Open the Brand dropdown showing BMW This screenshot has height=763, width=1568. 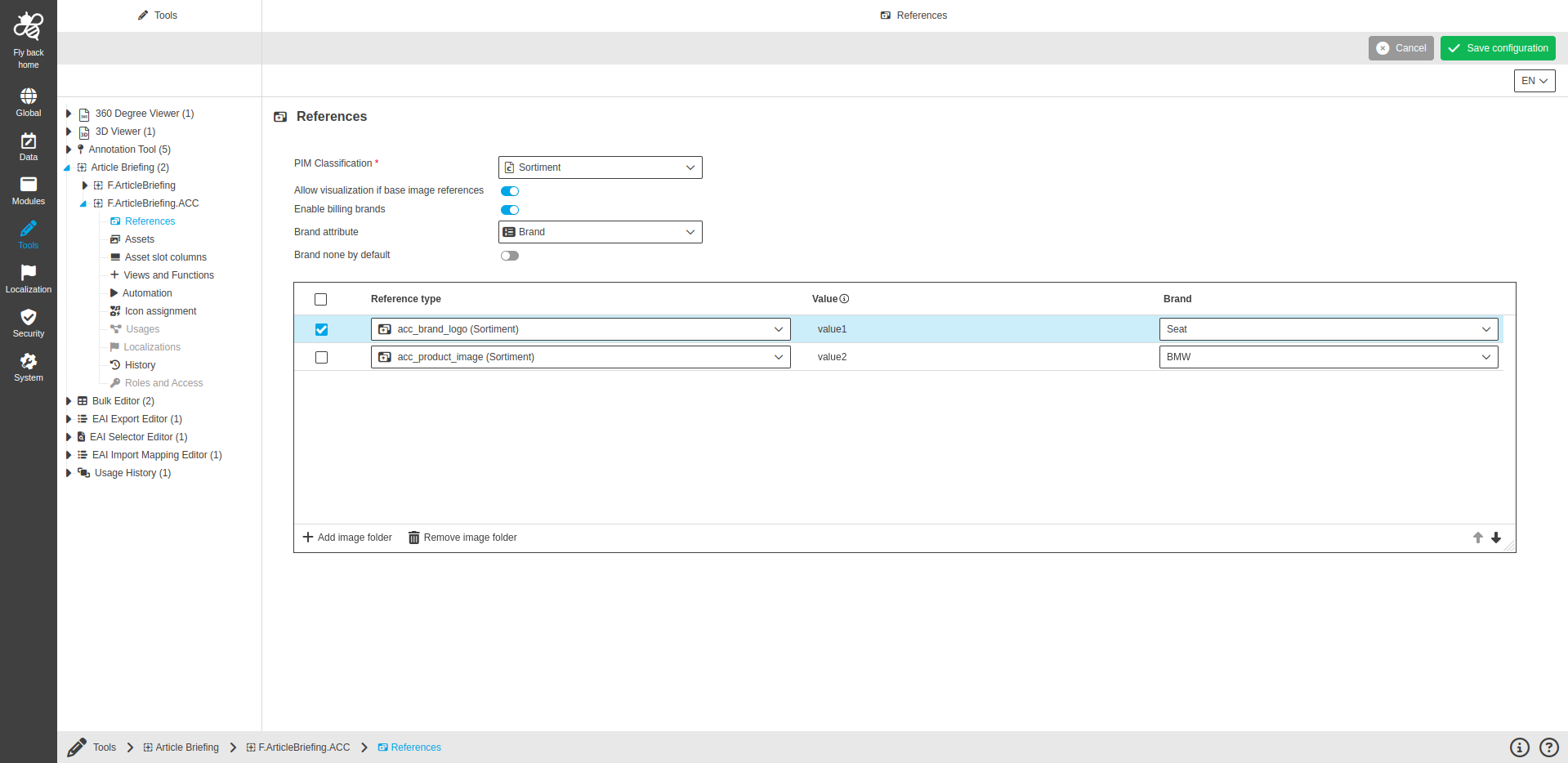click(x=1328, y=357)
